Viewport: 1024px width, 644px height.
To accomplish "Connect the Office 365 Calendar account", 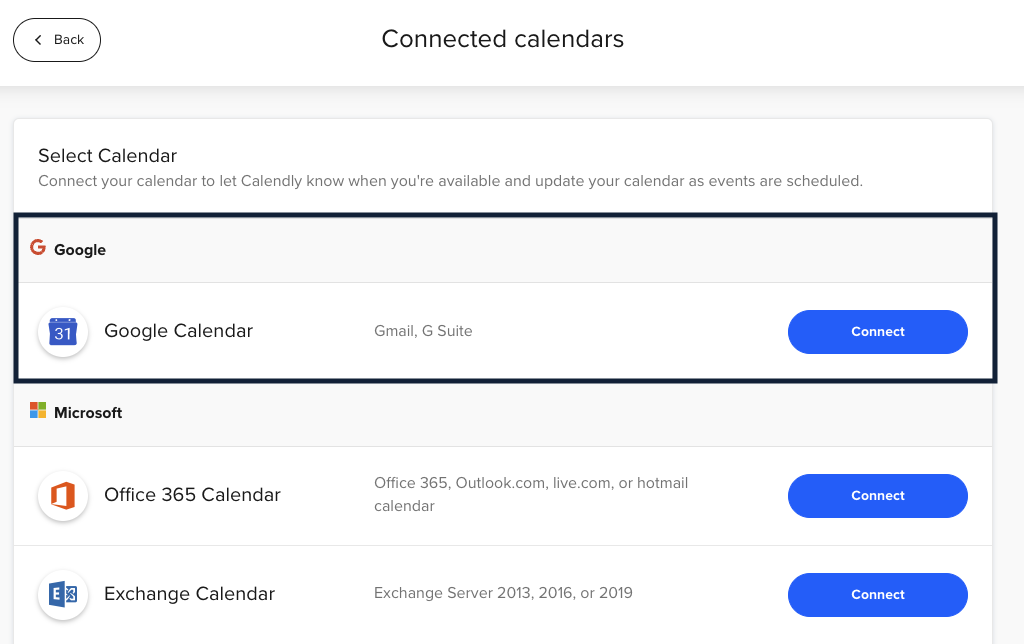I will click(877, 495).
